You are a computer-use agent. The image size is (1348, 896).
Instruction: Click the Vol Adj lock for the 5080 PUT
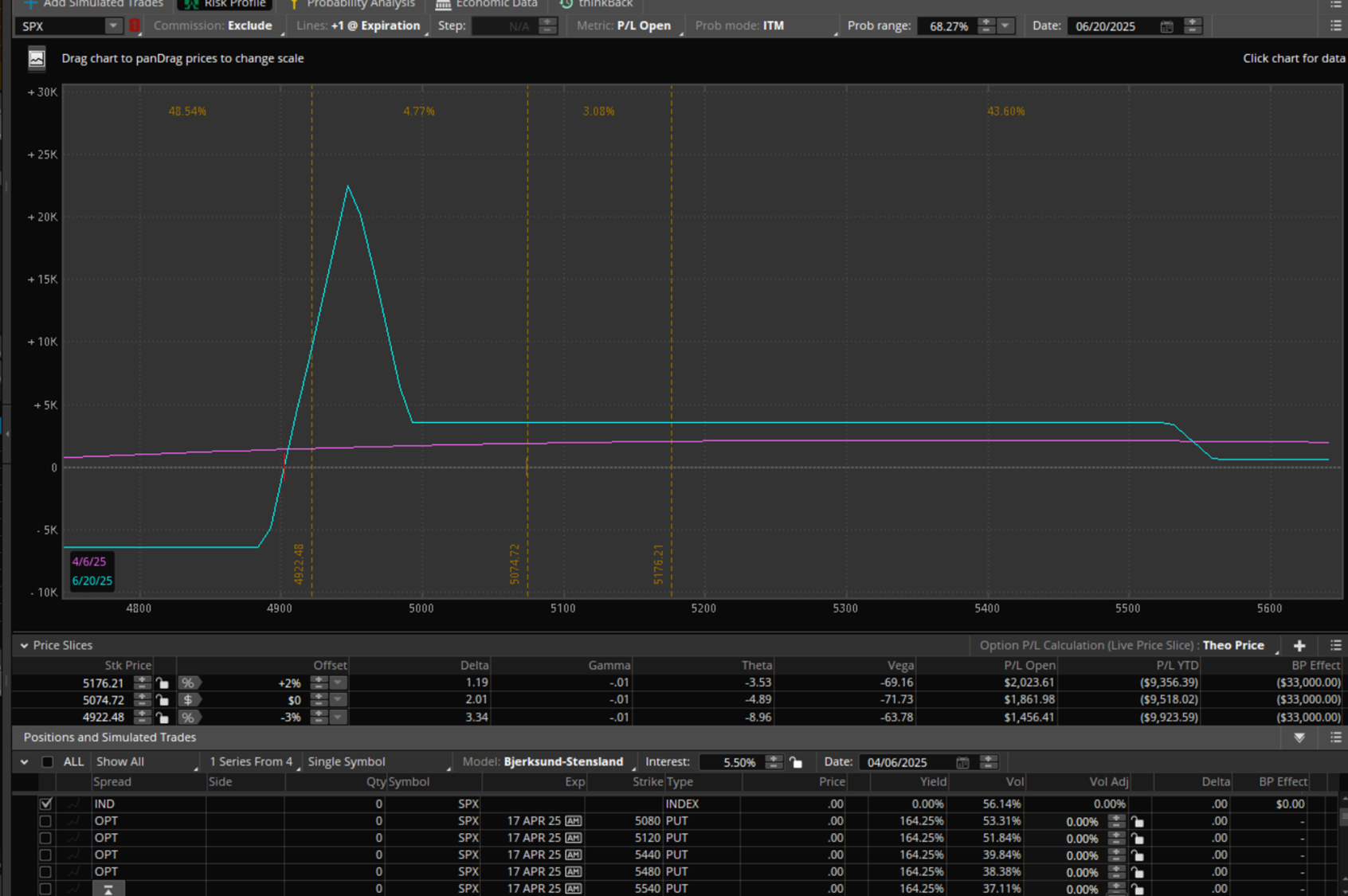(1138, 822)
